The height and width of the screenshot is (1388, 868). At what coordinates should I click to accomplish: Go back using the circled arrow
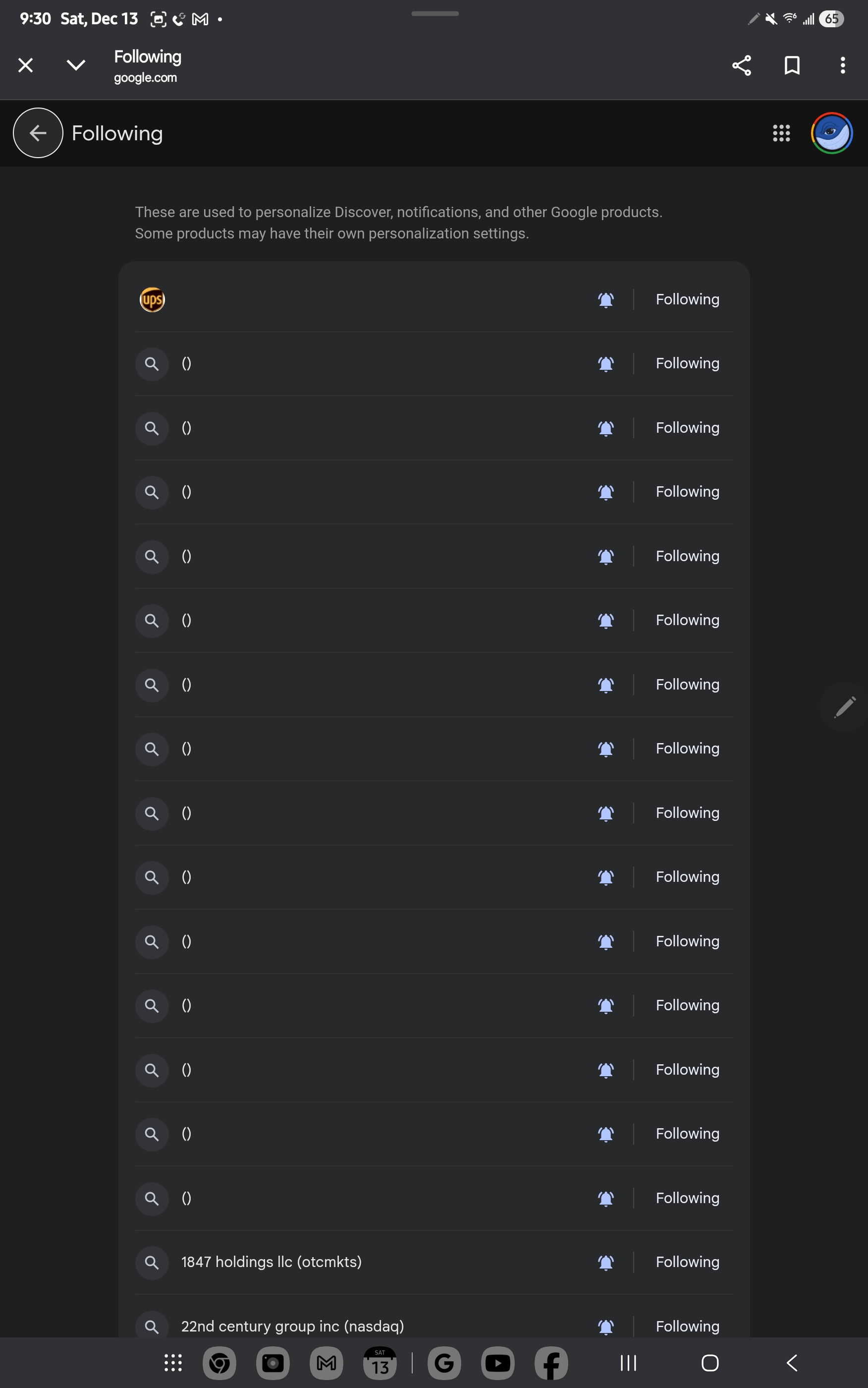38,133
